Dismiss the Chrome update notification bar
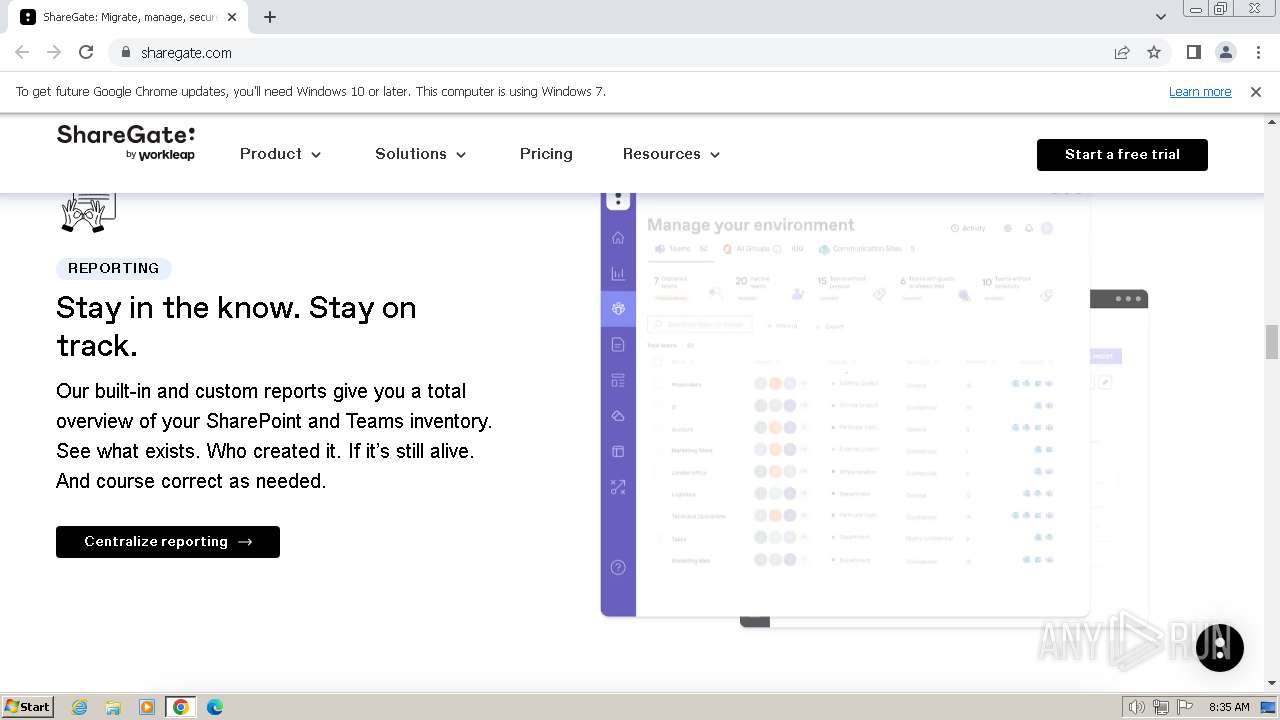1280x720 pixels. [x=1256, y=92]
